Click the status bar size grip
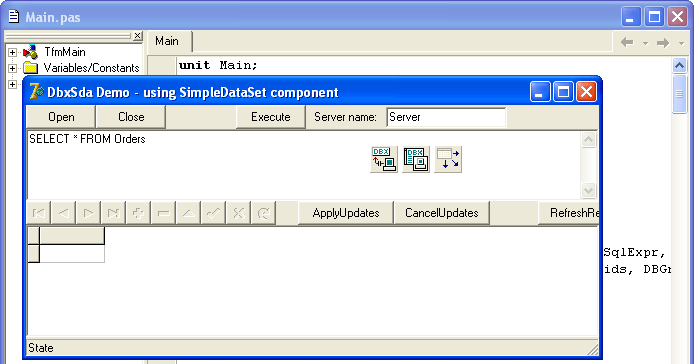 click(592, 349)
